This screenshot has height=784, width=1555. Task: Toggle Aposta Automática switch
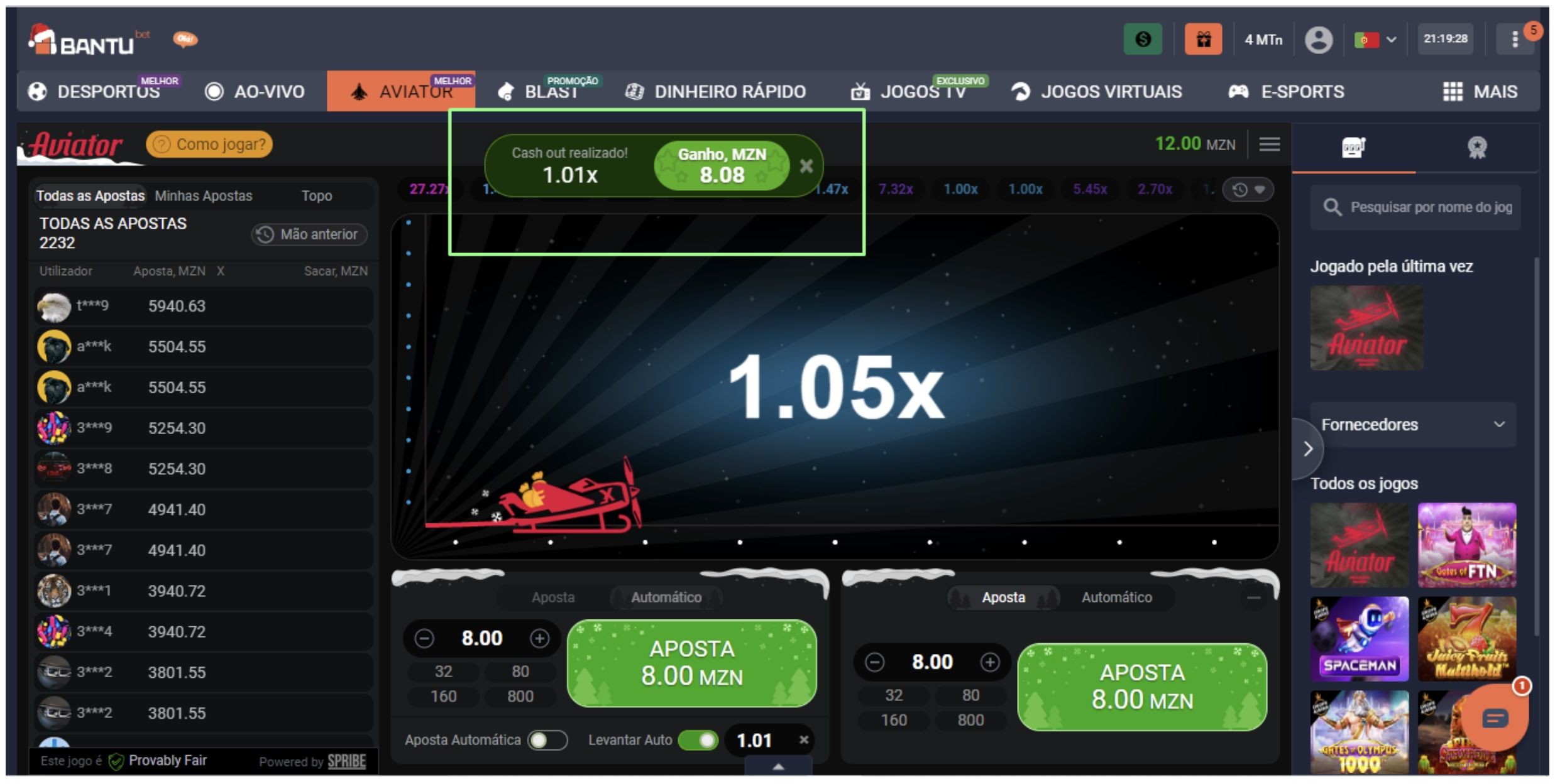(547, 740)
